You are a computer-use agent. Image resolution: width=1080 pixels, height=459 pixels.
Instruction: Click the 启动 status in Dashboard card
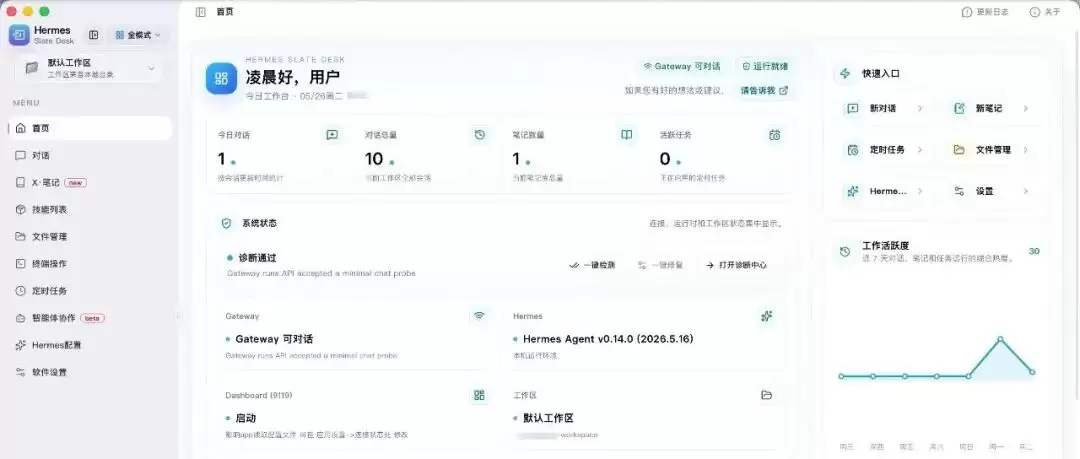pyautogui.click(x=245, y=418)
